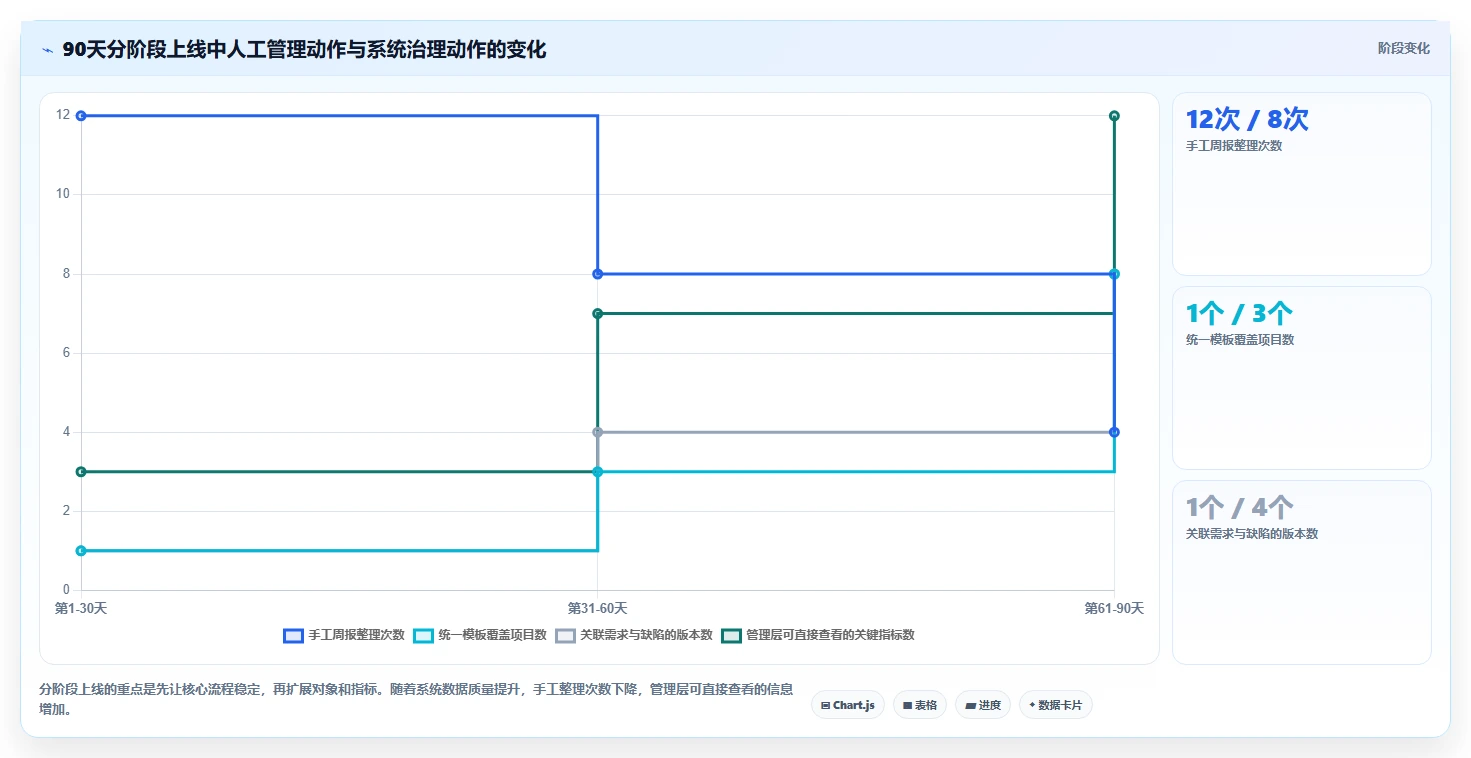Click the chart title starting with 90天分阶段上线
Screen dimensions: 1471x758
(304, 50)
